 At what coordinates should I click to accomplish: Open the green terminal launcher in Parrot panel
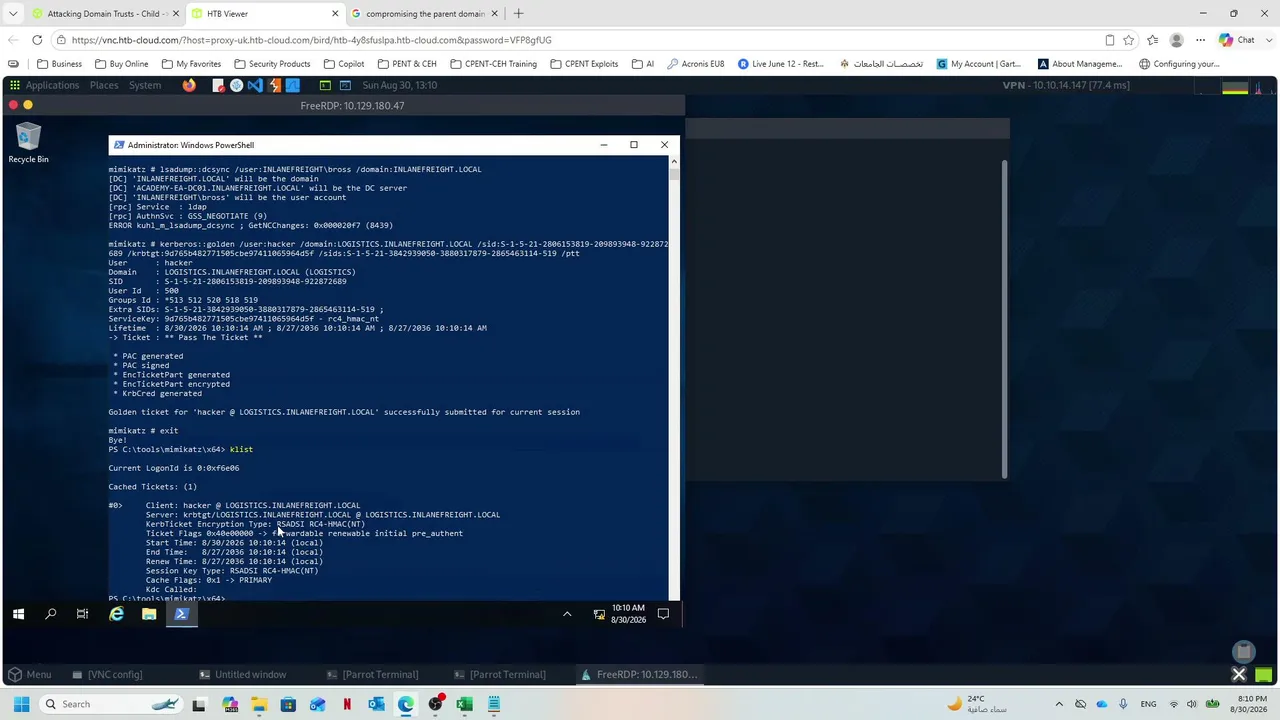click(325, 85)
